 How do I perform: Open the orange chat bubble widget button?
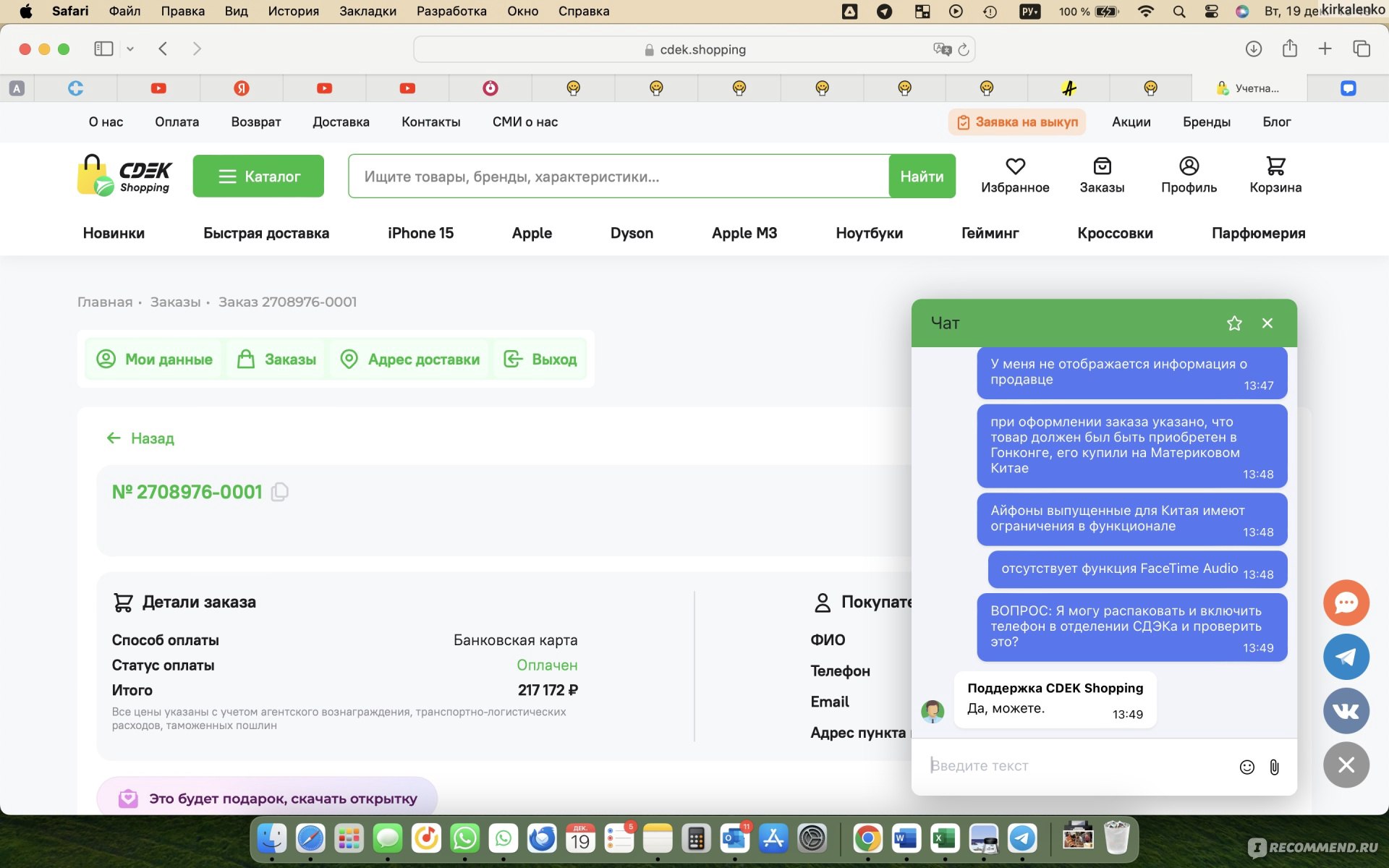(1346, 603)
